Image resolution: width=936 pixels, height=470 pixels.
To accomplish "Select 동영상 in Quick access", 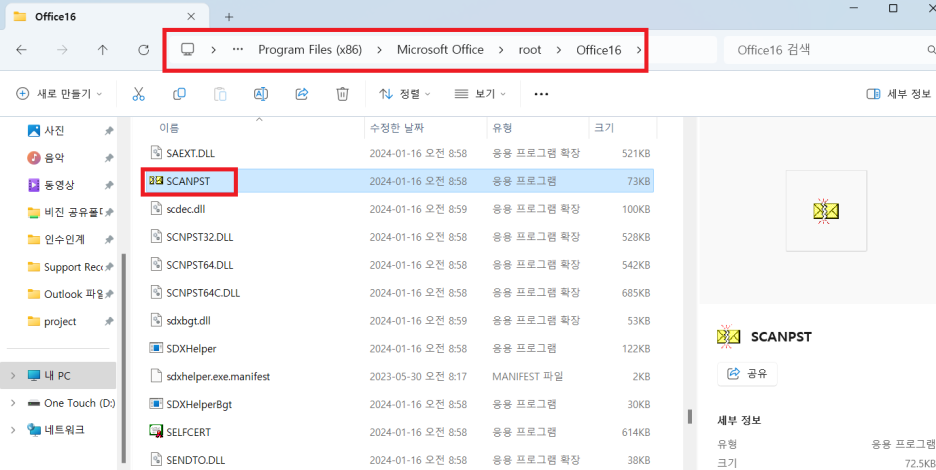I will coord(59,185).
